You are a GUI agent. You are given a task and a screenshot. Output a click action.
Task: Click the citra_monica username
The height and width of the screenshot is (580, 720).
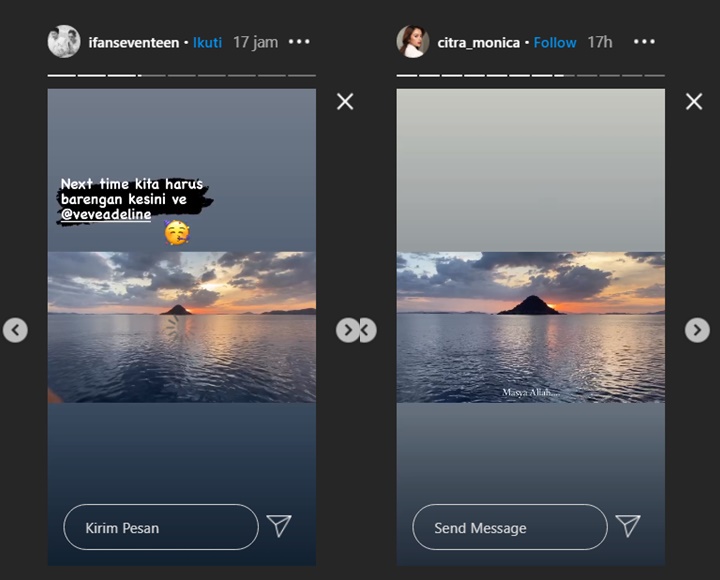click(x=479, y=43)
